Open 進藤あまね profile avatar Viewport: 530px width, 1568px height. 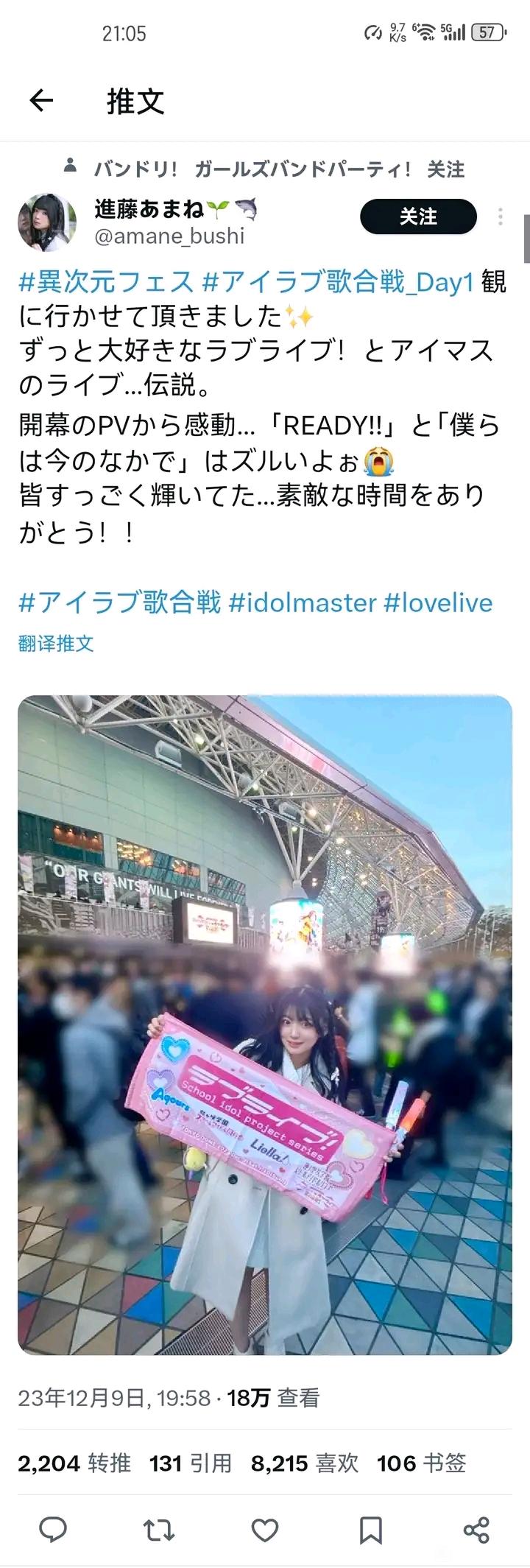[x=47, y=223]
